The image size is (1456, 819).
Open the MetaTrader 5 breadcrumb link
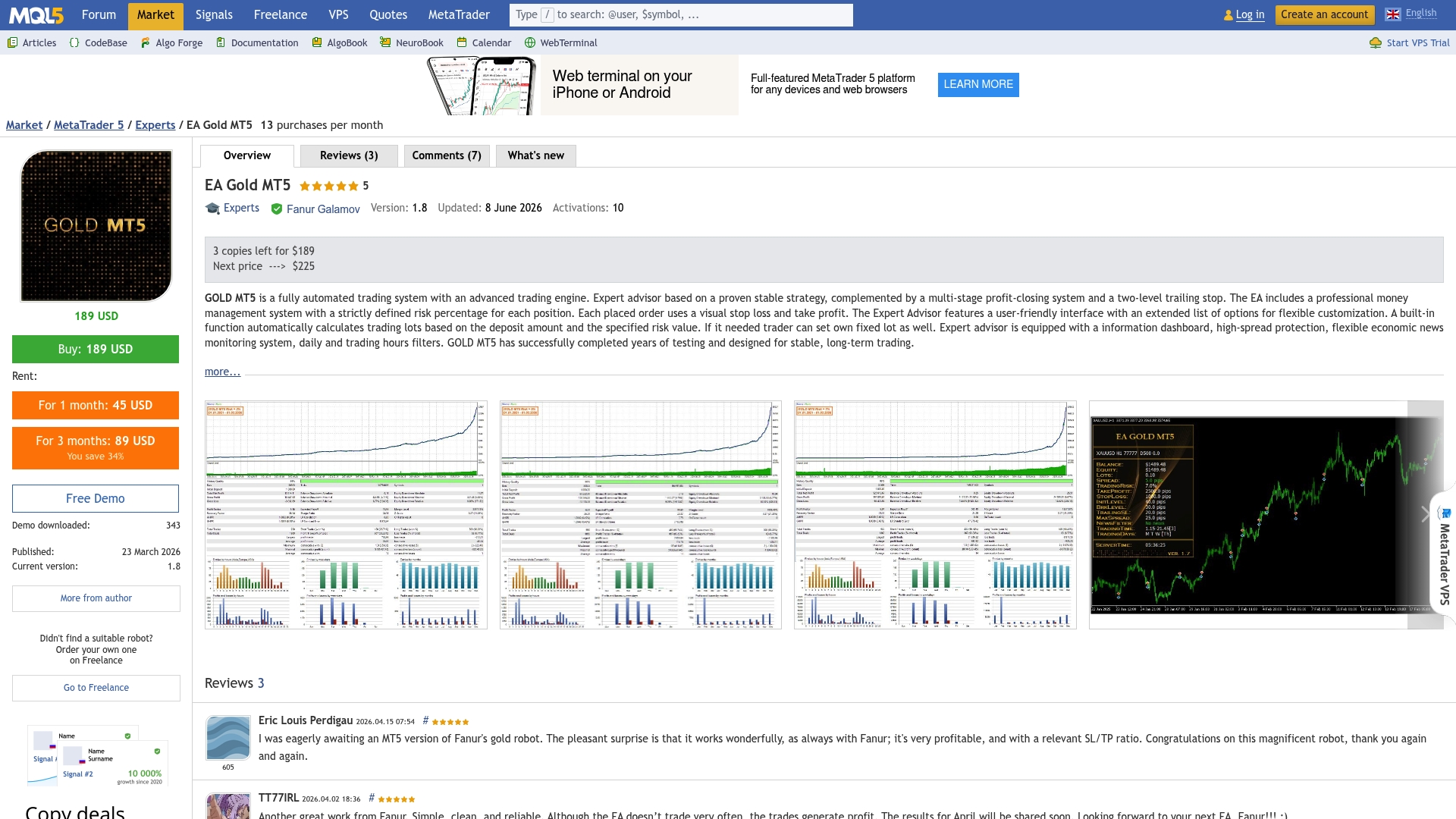[x=89, y=125]
